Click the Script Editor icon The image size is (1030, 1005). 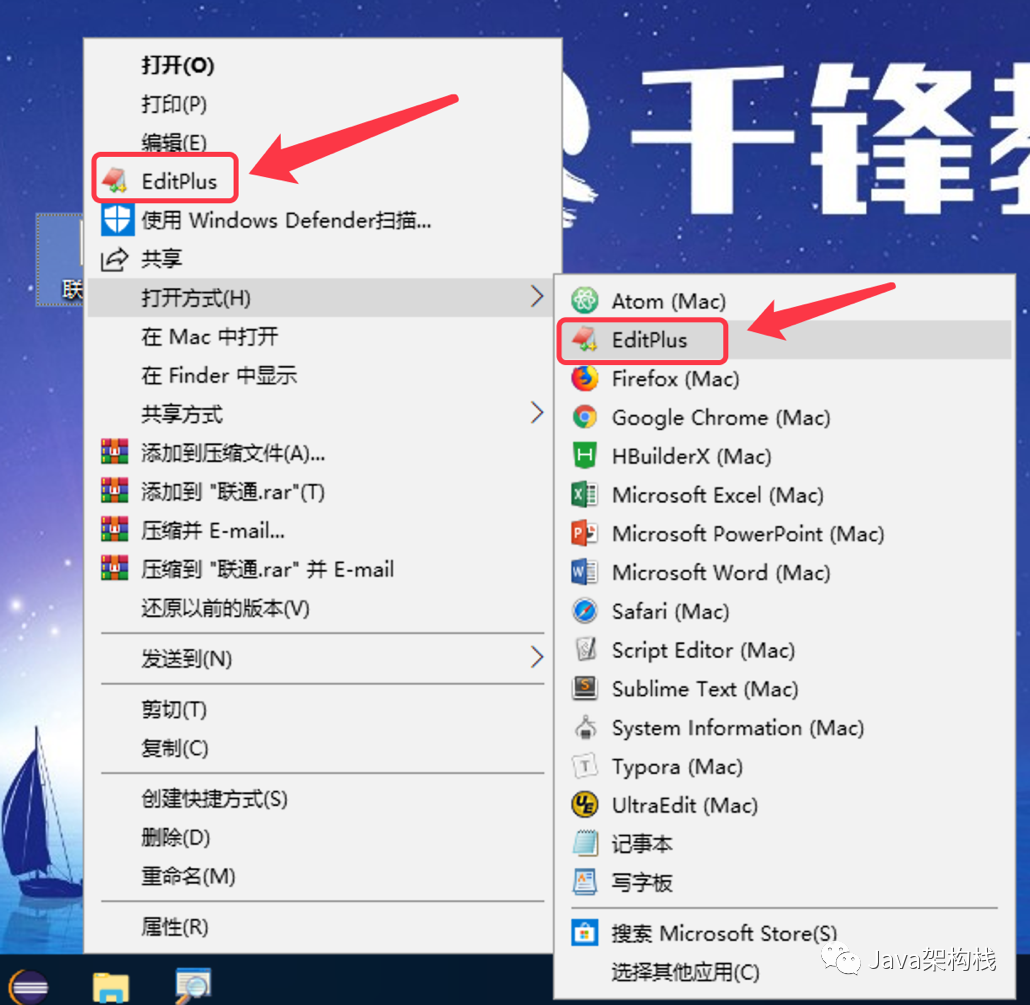585,649
